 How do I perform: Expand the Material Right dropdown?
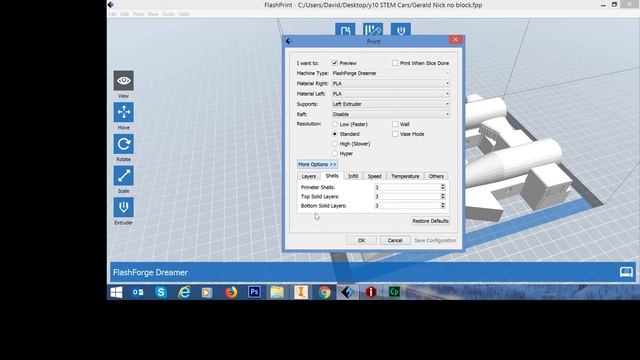(391, 84)
